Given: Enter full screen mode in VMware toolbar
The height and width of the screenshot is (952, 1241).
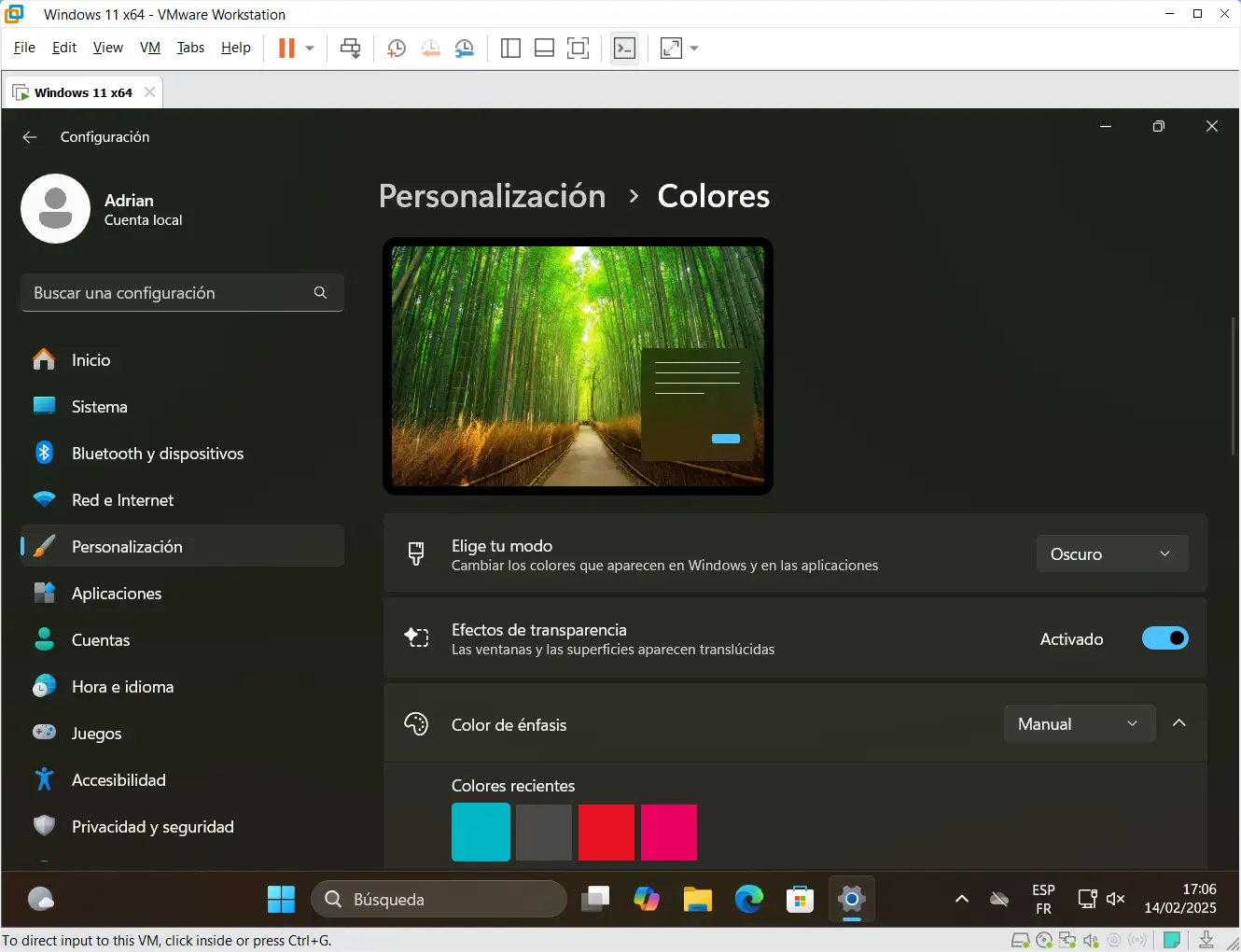Looking at the screenshot, I should click(x=579, y=49).
